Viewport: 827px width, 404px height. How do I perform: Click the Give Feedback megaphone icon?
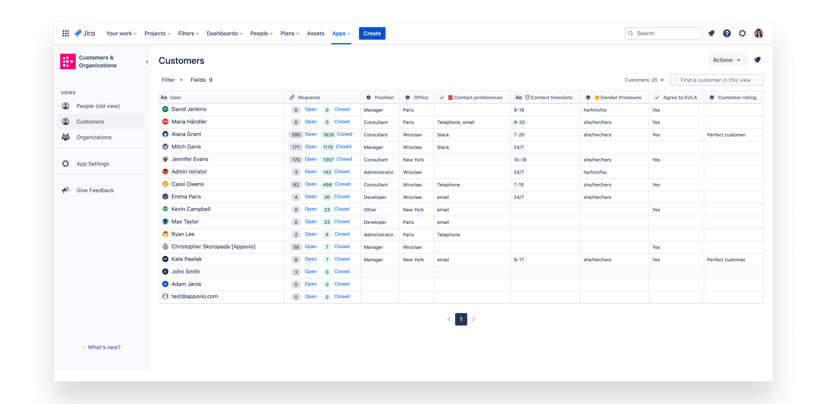(65, 190)
